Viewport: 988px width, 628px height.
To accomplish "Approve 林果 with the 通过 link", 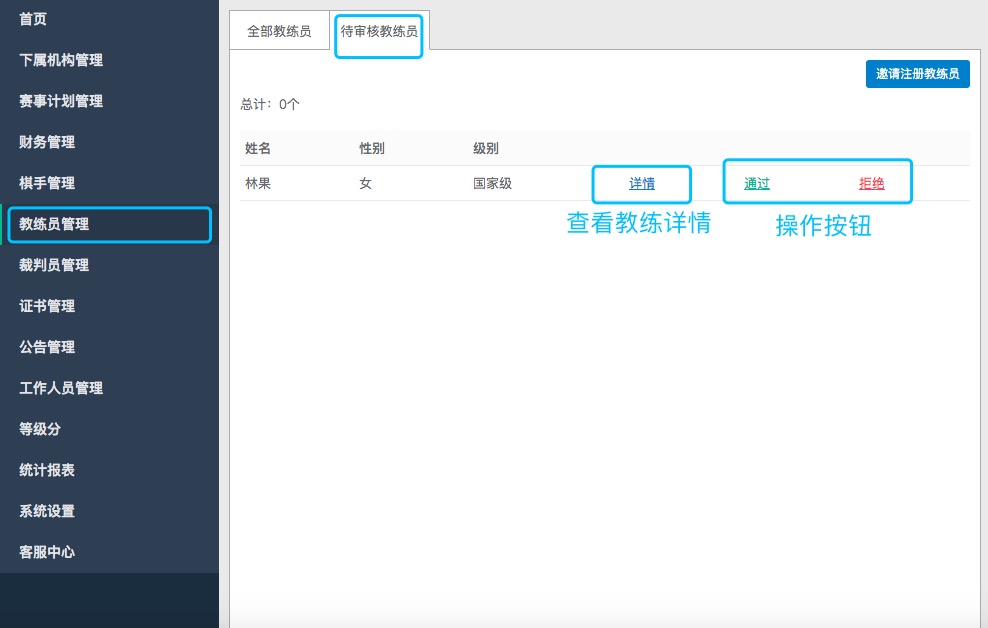I will coord(757,183).
